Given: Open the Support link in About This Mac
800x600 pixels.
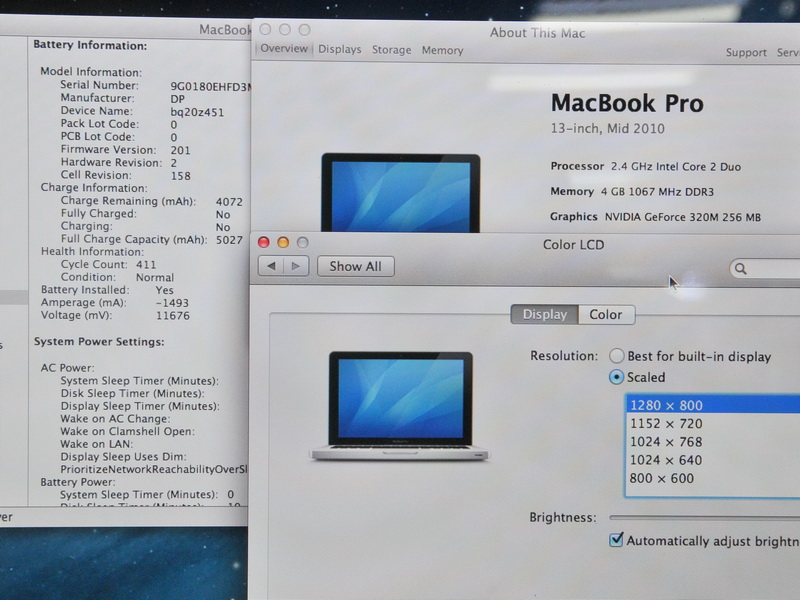Looking at the screenshot, I should pyautogui.click(x=746, y=53).
